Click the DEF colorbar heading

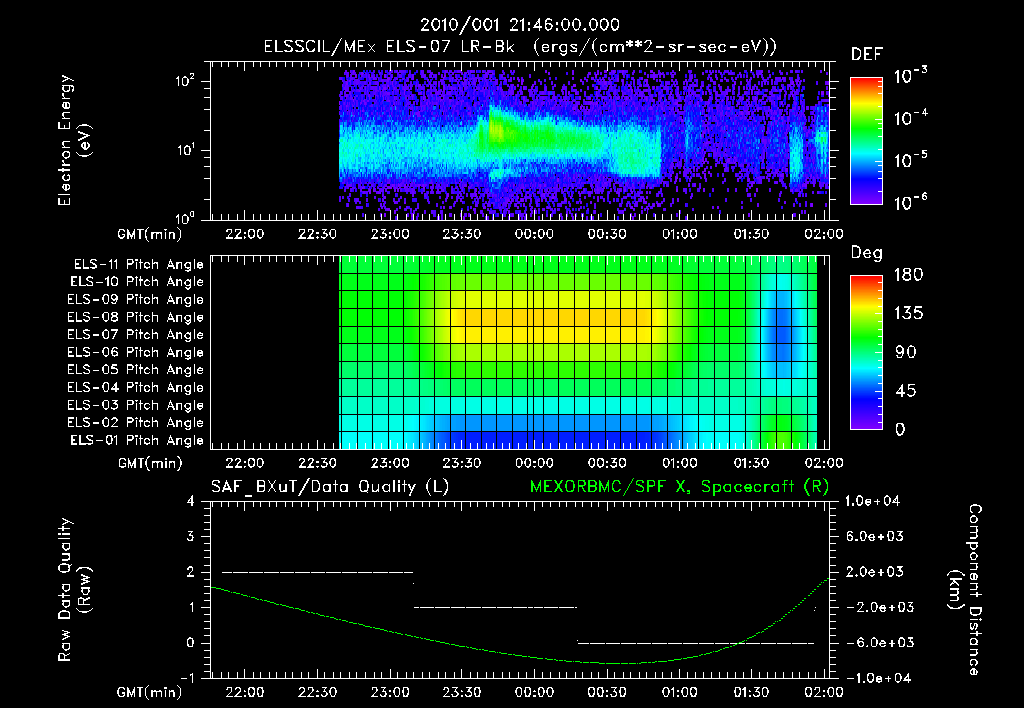pos(866,54)
